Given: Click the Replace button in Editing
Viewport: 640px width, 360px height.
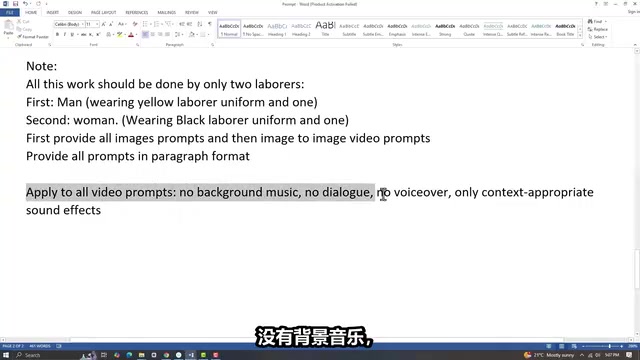Looking at the screenshot, I should pyautogui.click(x=598, y=29).
